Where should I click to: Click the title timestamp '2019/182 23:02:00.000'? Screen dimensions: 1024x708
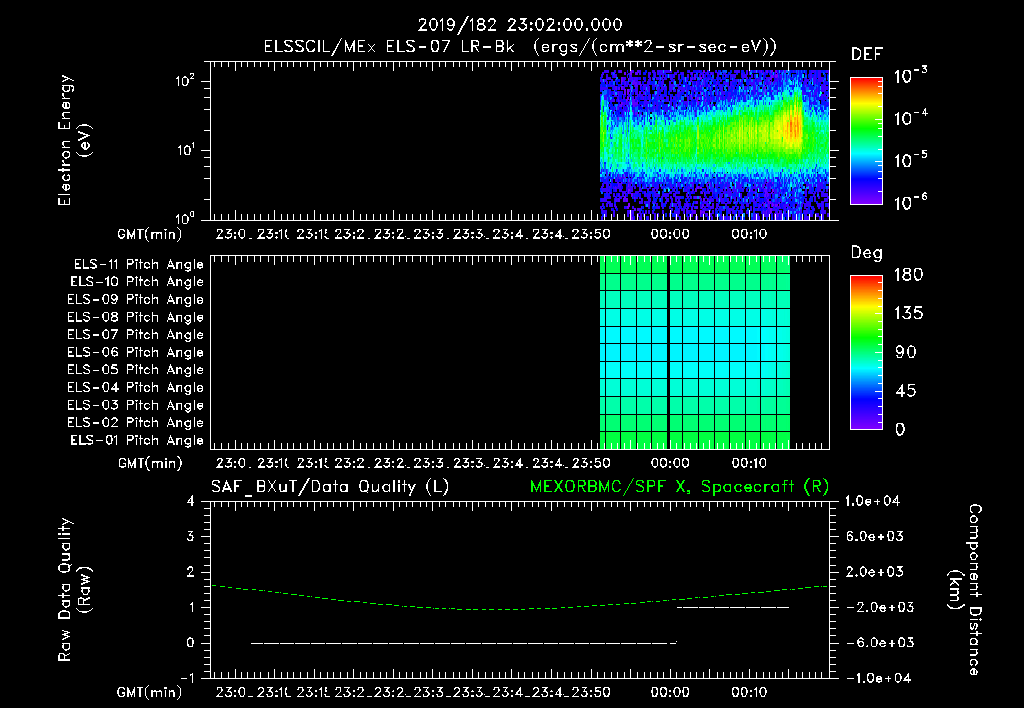click(520, 25)
